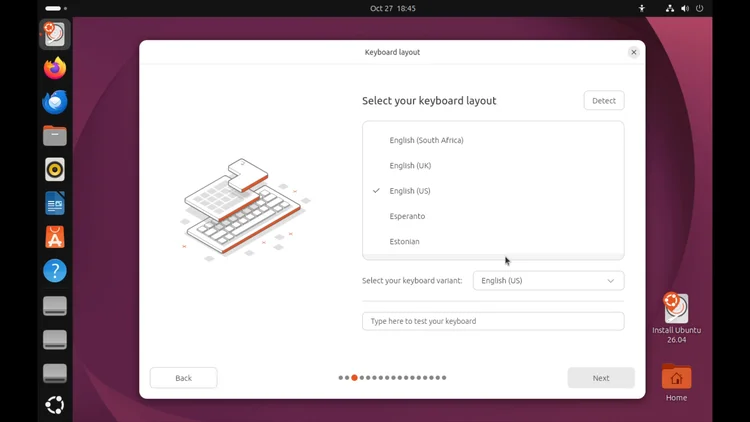
Task: Open Thunderbird mail from the dock
Action: (55, 102)
